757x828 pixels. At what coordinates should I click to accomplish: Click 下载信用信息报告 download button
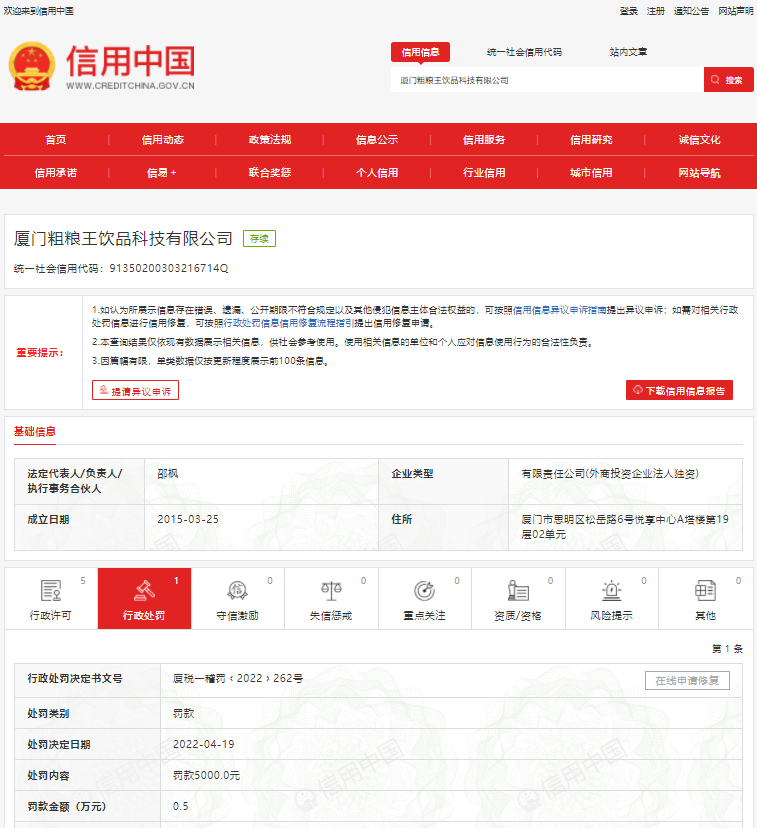tap(679, 390)
